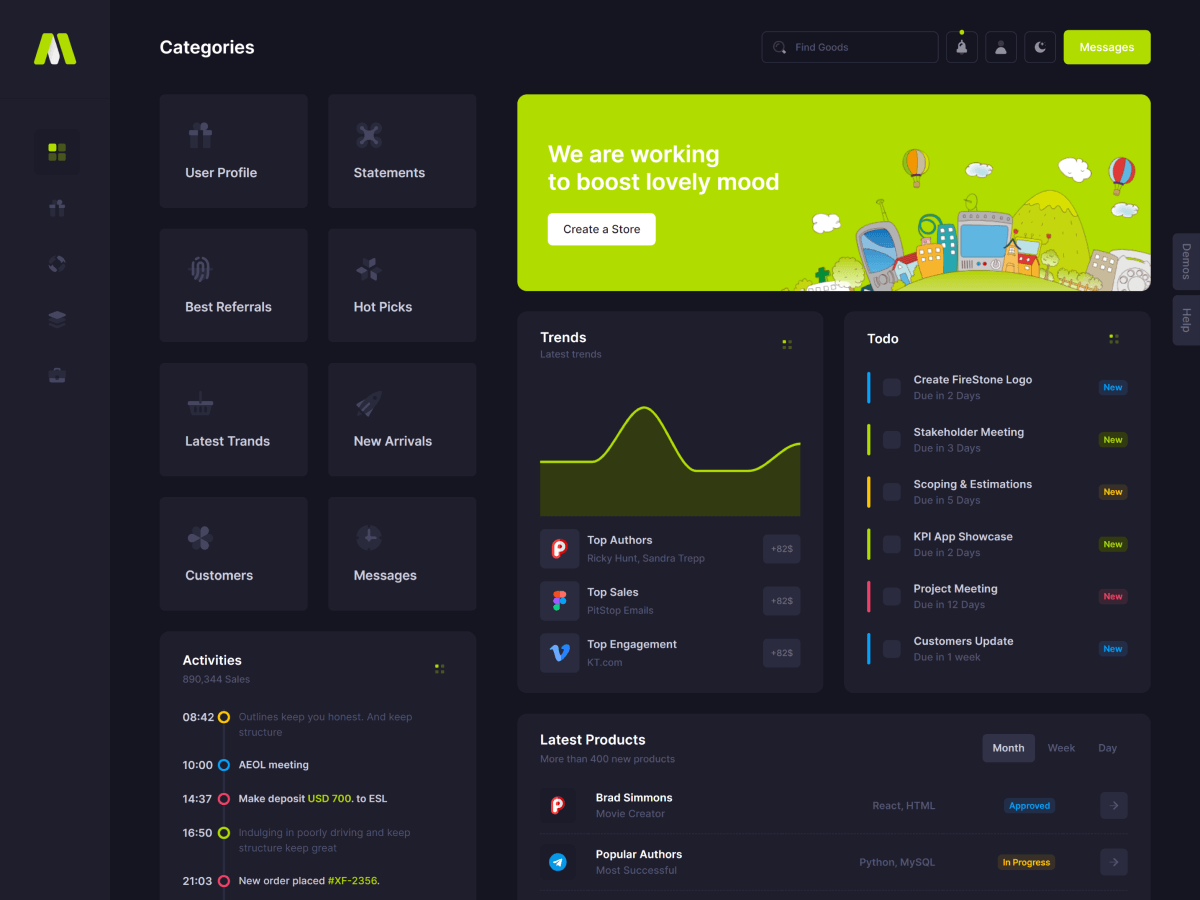Viewport: 1200px width, 900px height.
Task: Click the dashboard grid icon in sidebar
Action: click(57, 152)
